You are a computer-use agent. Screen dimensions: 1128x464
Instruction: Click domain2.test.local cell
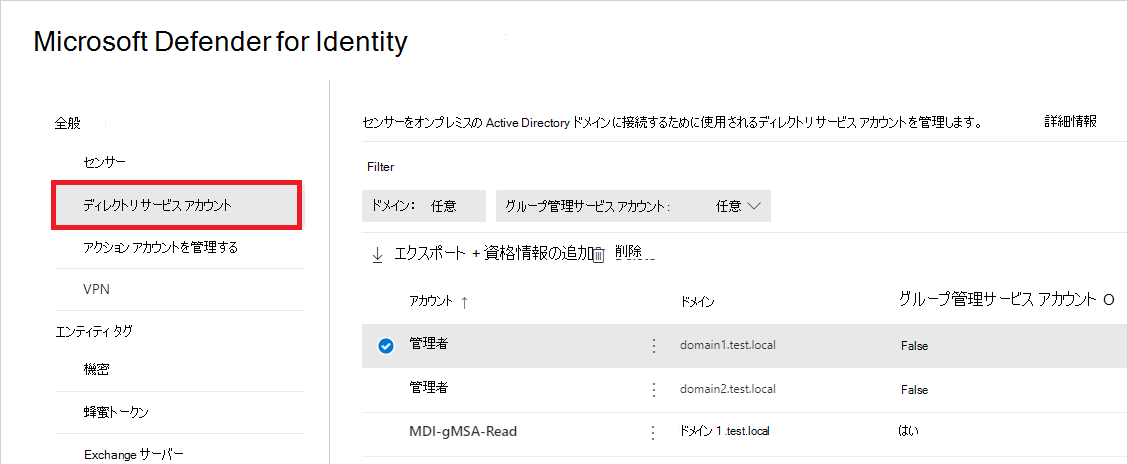(x=728, y=389)
